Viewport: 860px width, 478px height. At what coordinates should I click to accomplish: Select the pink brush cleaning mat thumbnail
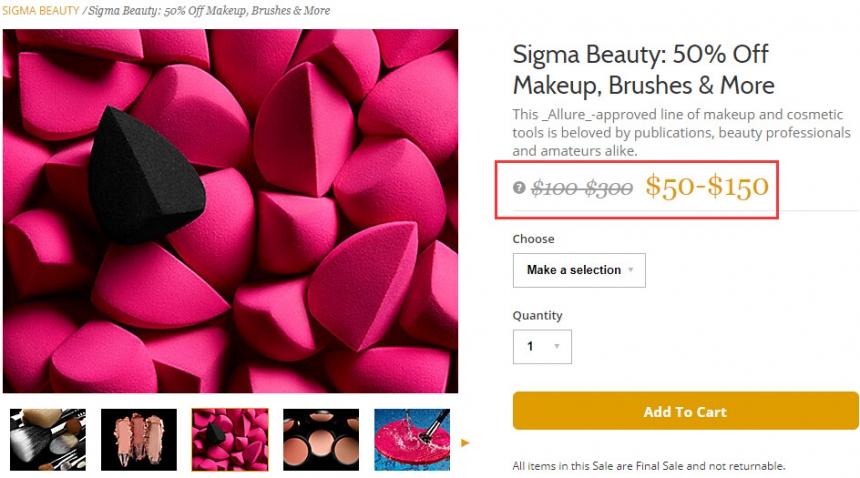tap(411, 440)
